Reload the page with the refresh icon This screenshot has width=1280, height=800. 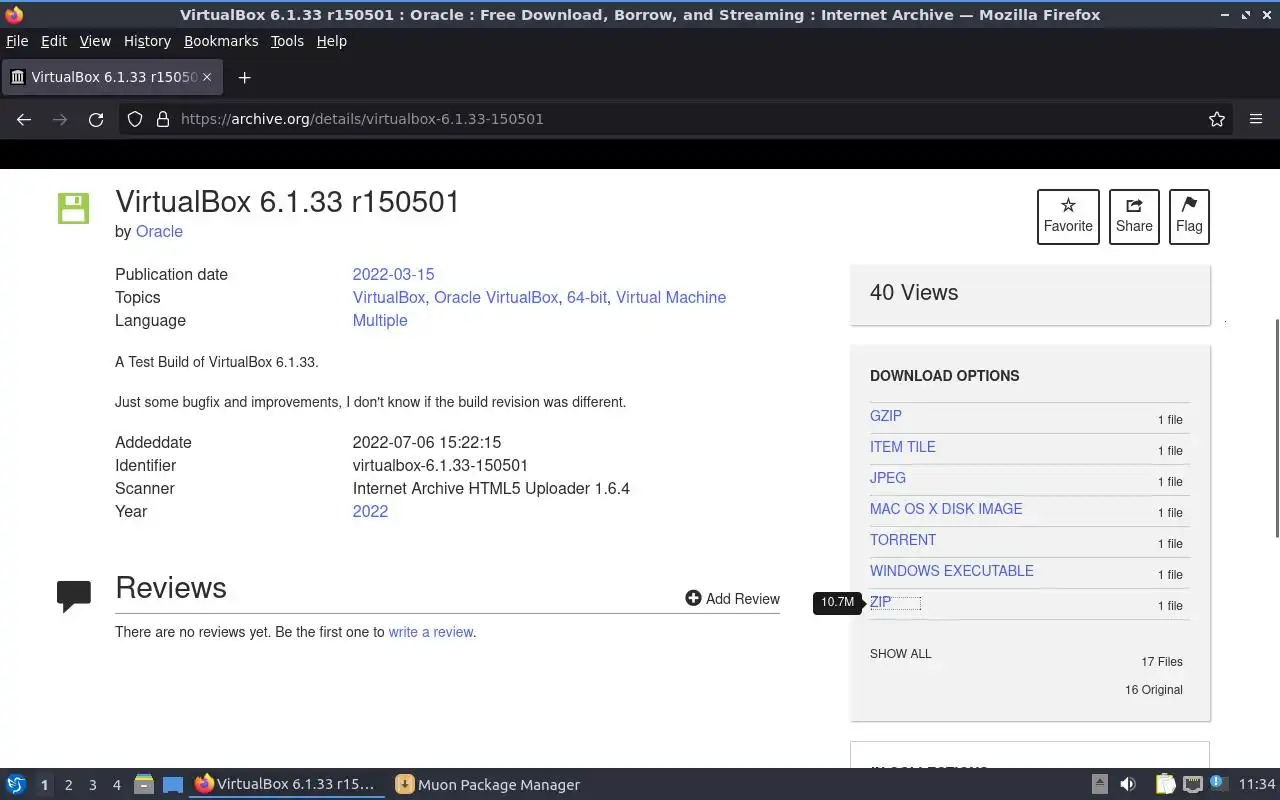coord(96,119)
